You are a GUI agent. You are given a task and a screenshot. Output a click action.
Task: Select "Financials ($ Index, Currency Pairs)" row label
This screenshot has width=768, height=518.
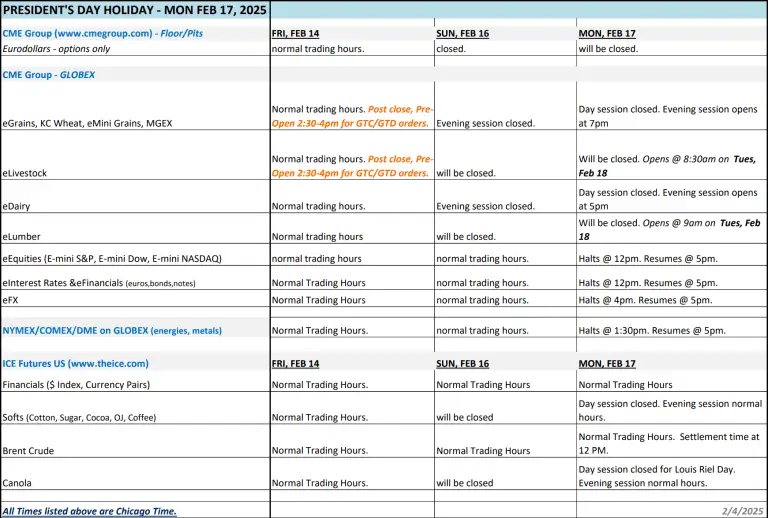(76, 385)
